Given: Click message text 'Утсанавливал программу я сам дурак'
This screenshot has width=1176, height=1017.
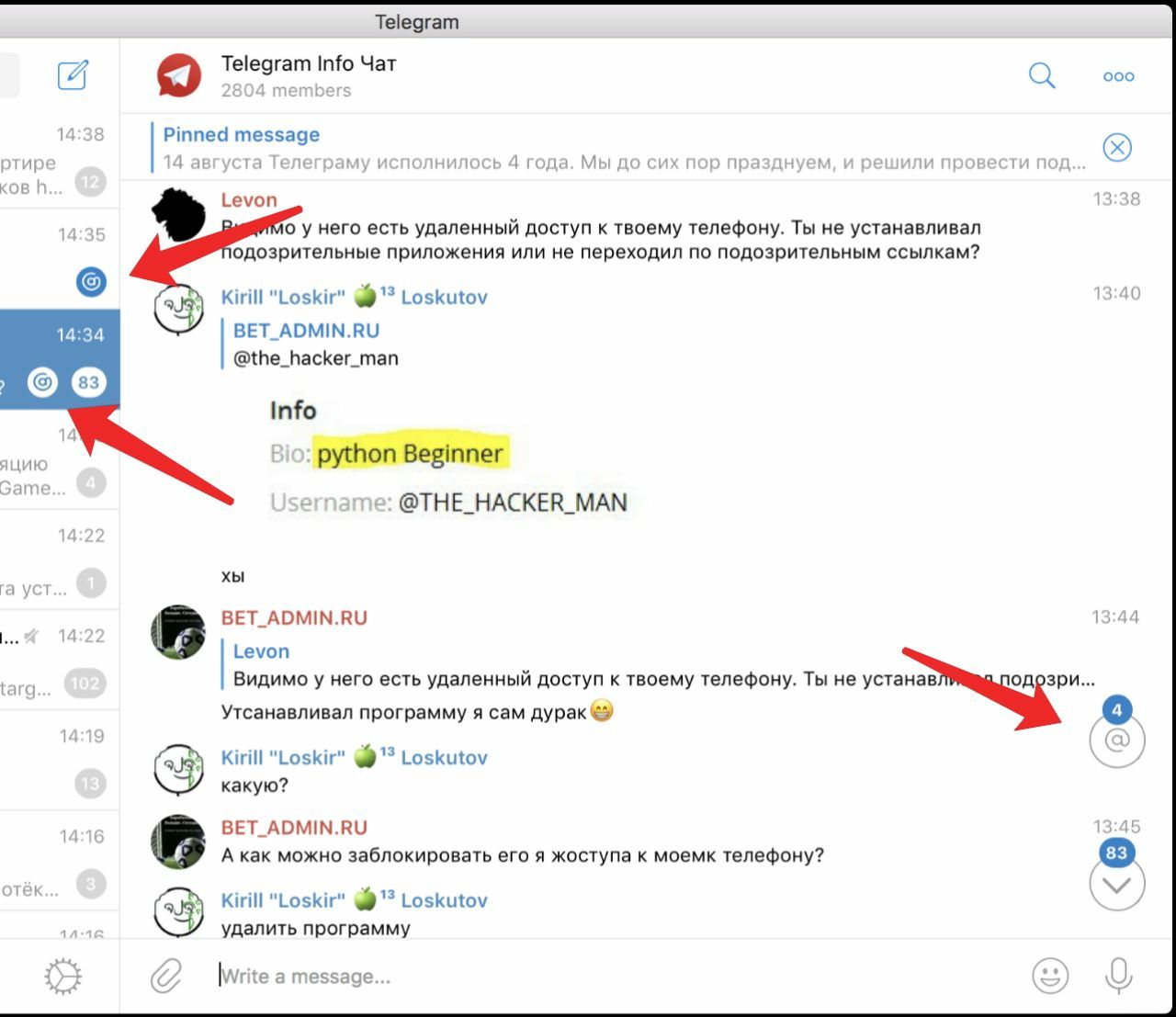Looking at the screenshot, I should [x=404, y=713].
